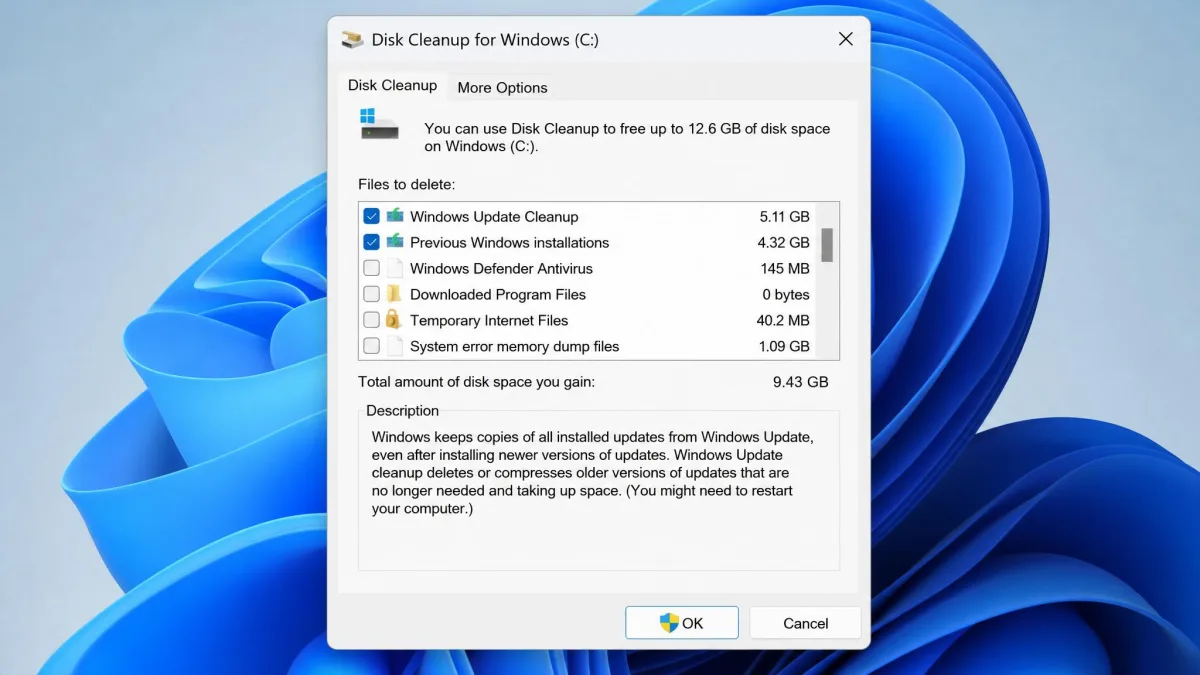Image resolution: width=1200 pixels, height=675 pixels.
Task: Click the Windows Update Cleanup row icon
Action: (x=395, y=216)
